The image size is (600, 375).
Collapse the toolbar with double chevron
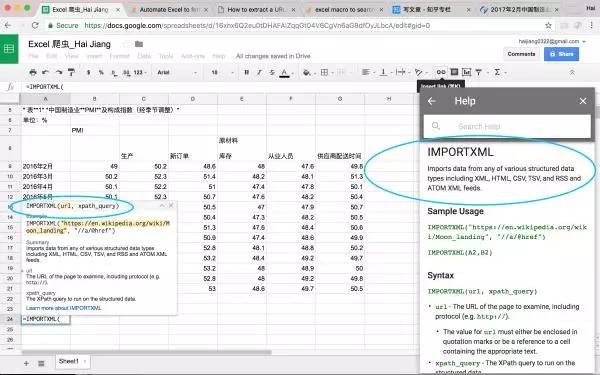pyautogui.click(x=572, y=72)
